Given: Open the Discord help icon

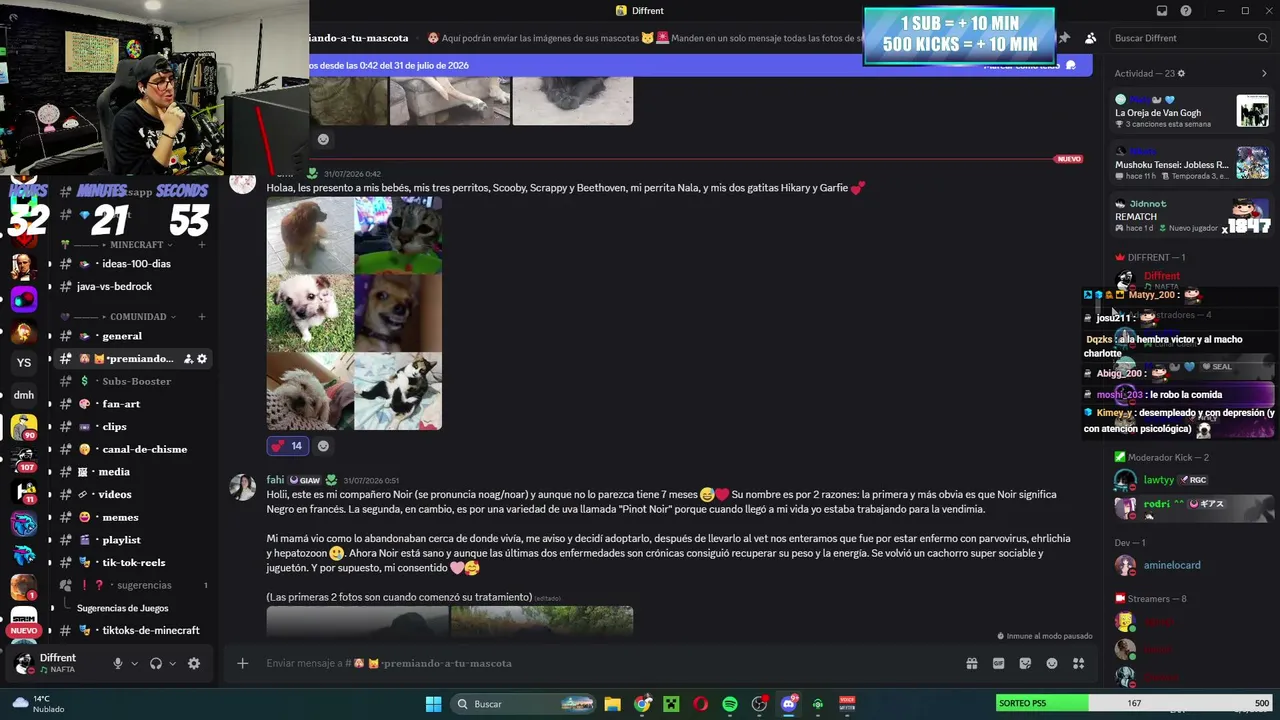Looking at the screenshot, I should pos(1186,11).
